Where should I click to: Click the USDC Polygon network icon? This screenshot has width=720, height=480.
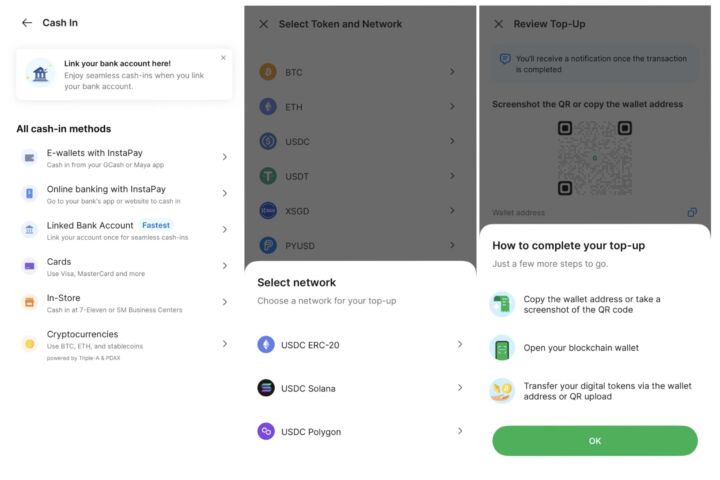pos(266,431)
